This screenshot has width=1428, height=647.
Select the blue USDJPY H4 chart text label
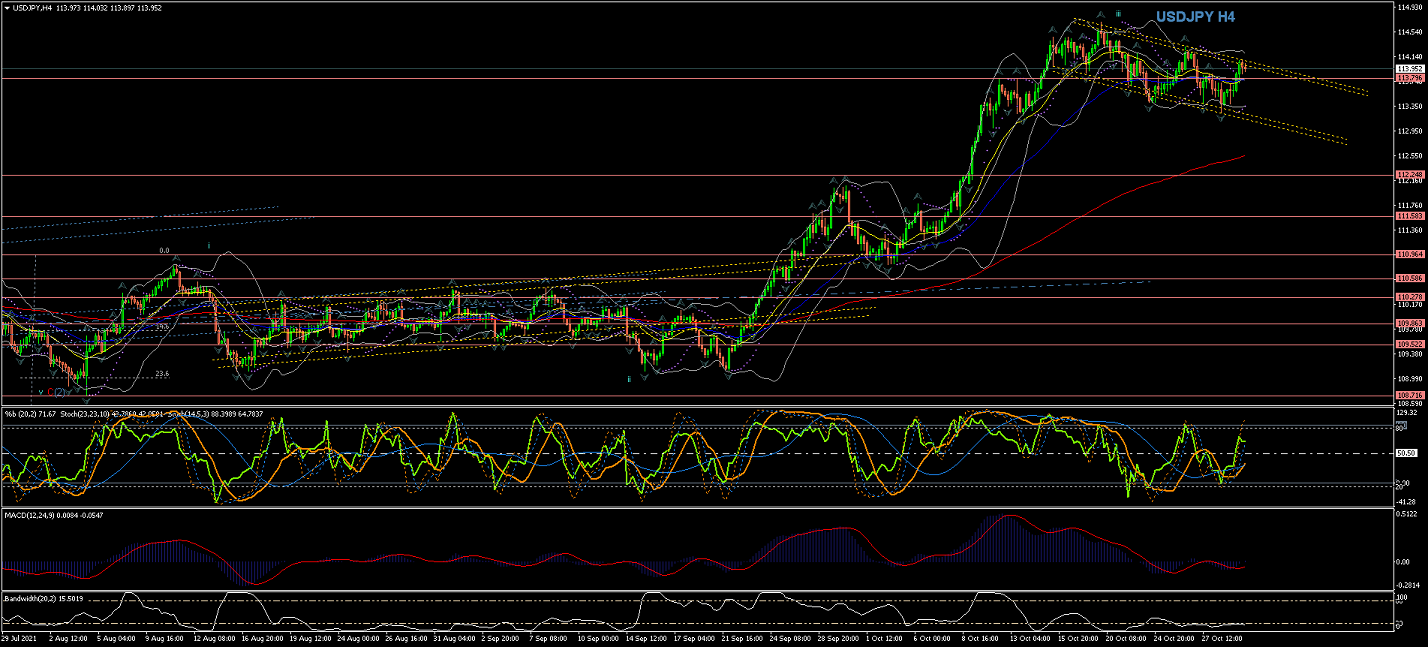tap(1195, 17)
